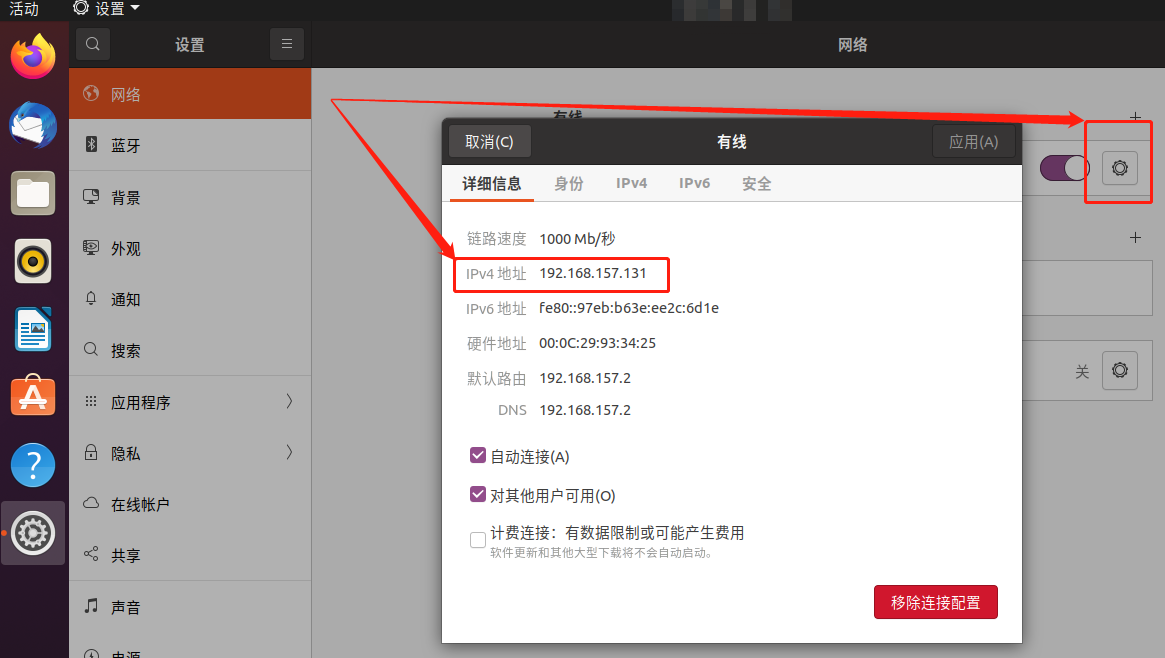
Task: Click the DNS value 192.168.157.2
Action: click(x=585, y=410)
